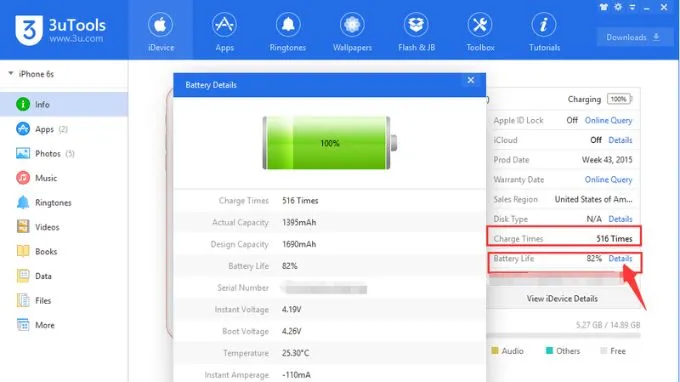The width and height of the screenshot is (680, 382).
Task: Open Apps in the sidebar
Action: [64, 129]
